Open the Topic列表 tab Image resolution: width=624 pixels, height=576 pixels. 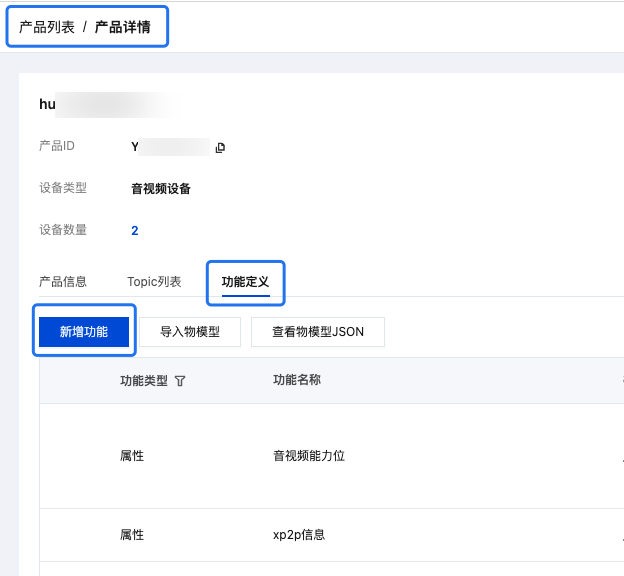click(x=154, y=281)
